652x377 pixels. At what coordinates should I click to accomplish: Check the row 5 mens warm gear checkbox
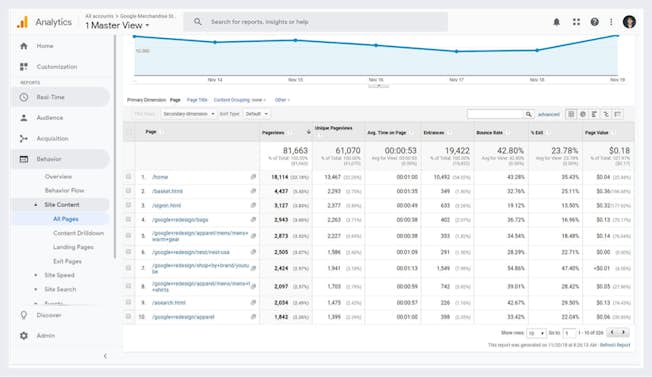point(128,236)
